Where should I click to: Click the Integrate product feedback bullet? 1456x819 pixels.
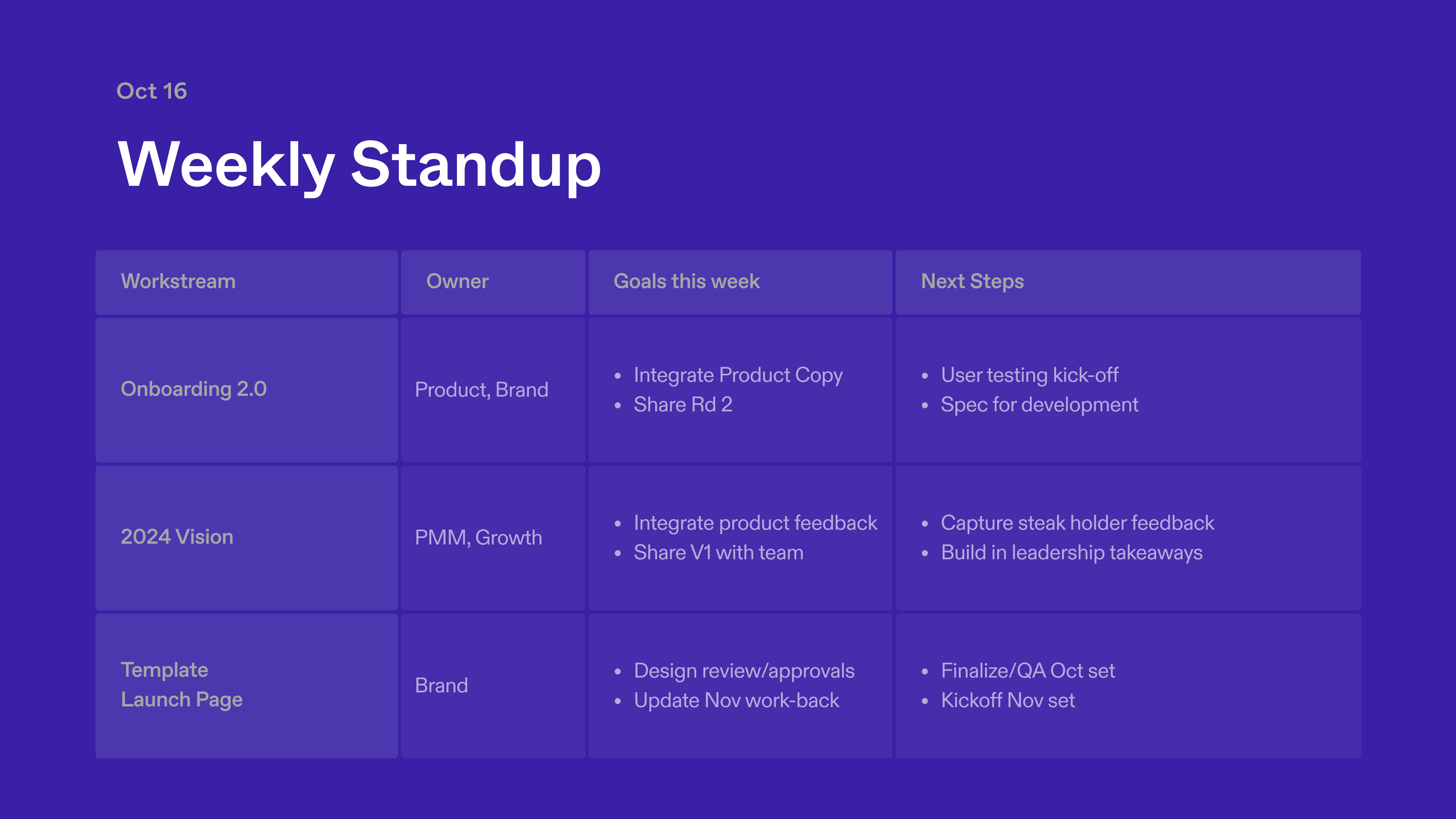[x=755, y=523]
